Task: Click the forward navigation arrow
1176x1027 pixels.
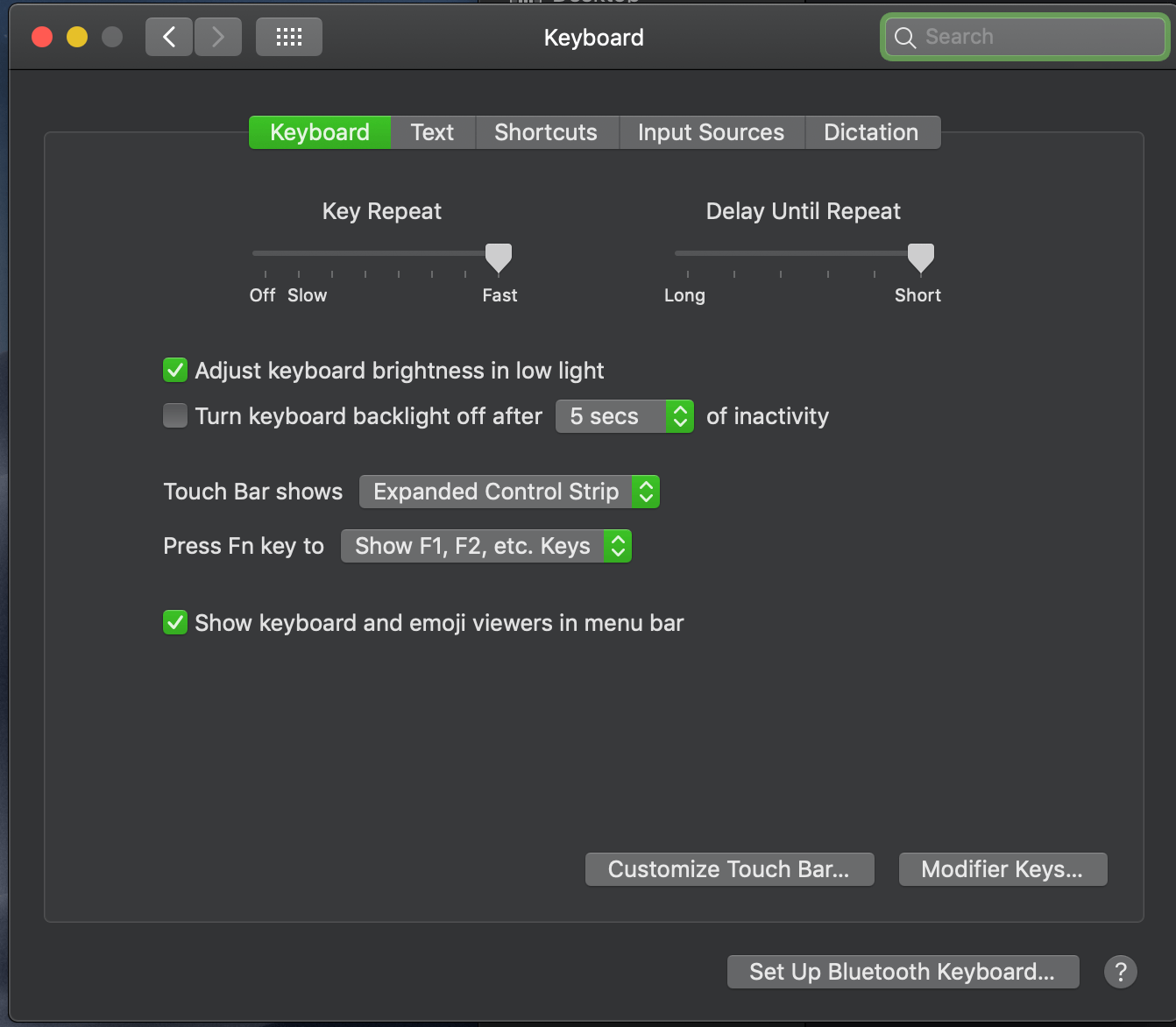Action: (217, 37)
